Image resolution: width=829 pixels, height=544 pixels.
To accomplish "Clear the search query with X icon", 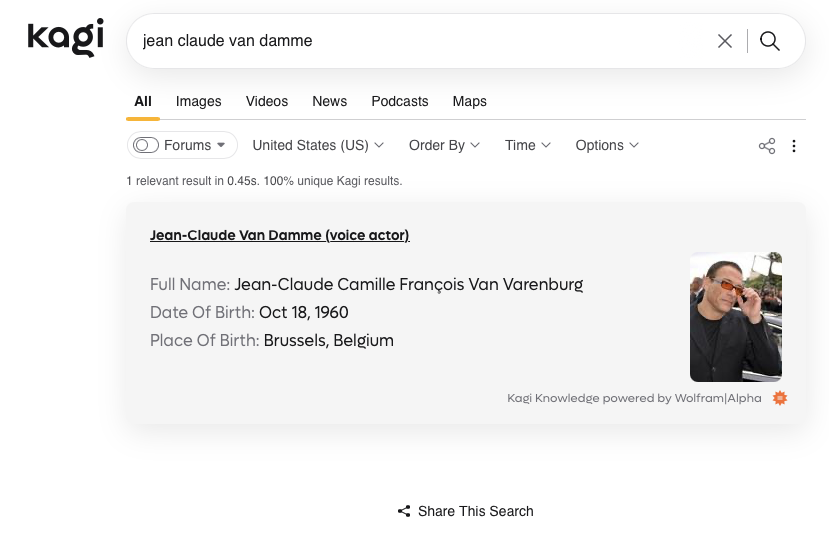I will pos(724,41).
